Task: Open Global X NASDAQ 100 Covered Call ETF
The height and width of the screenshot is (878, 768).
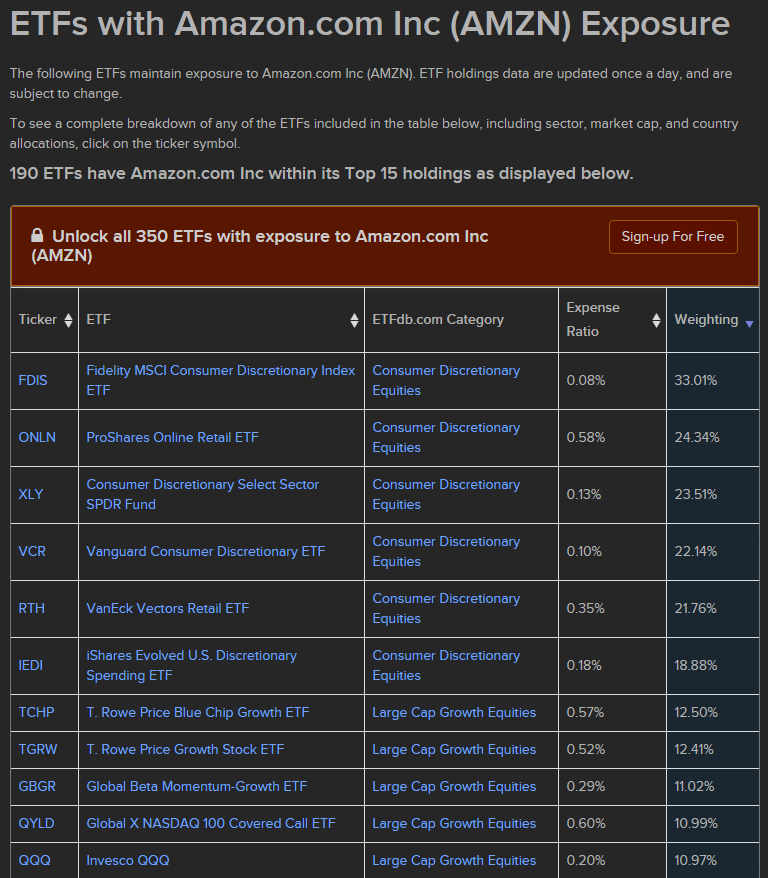Action: pyautogui.click(x=210, y=824)
